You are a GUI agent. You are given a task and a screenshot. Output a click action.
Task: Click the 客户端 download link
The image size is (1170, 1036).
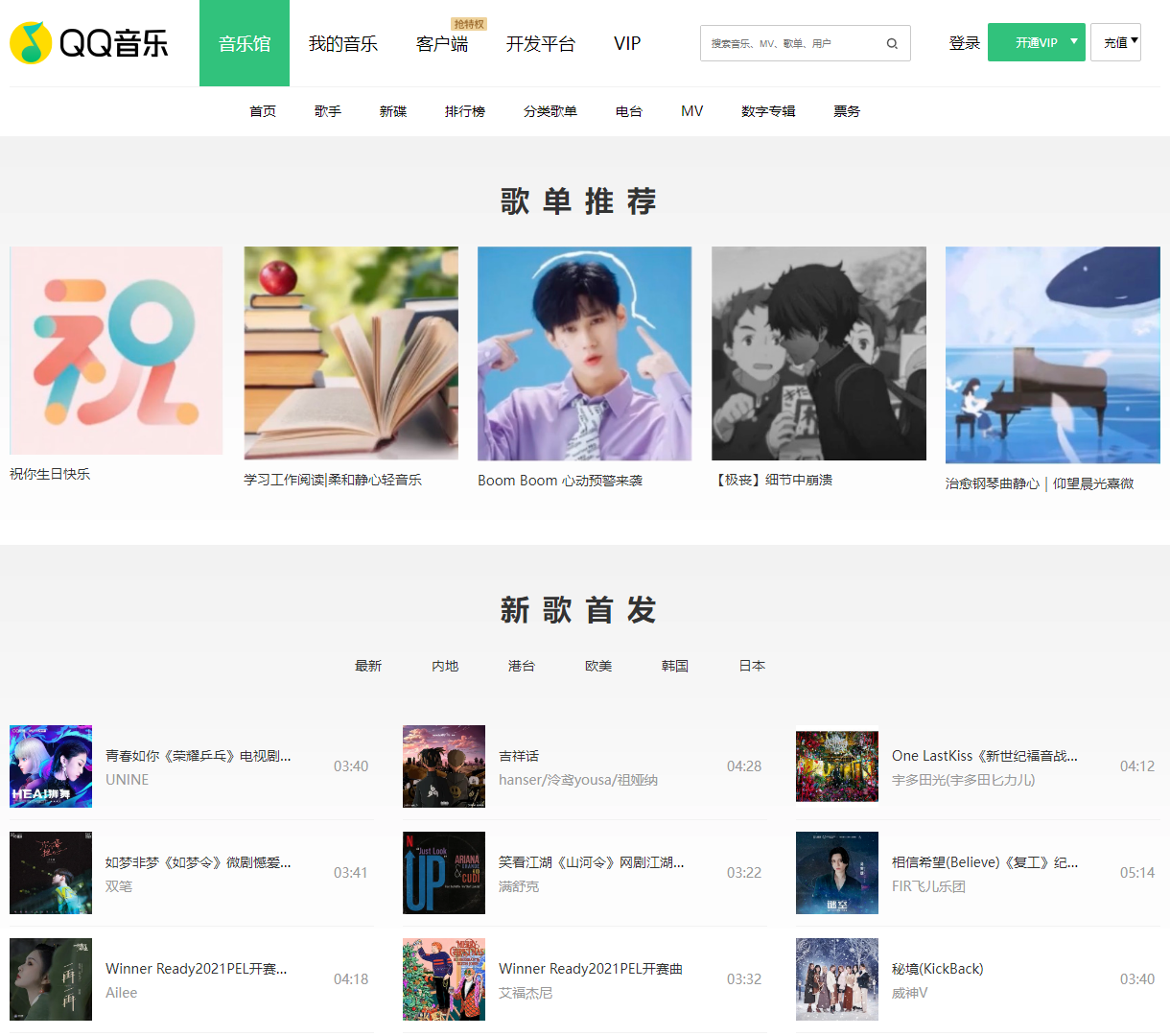click(x=442, y=43)
